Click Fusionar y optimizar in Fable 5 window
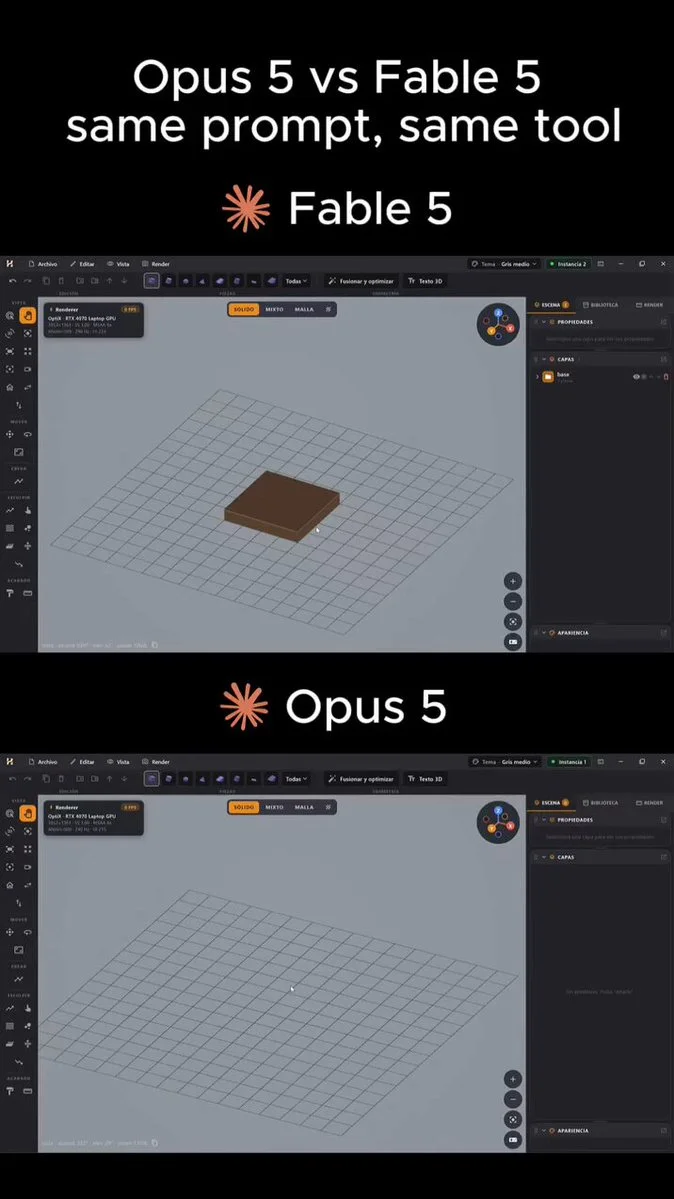Image resolution: width=674 pixels, height=1199 pixels. tap(361, 281)
